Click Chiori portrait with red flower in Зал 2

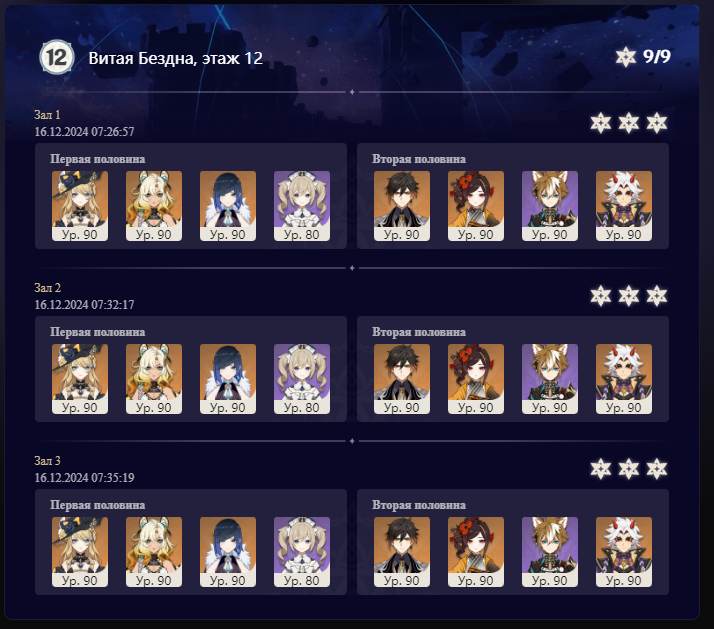[x=476, y=379]
